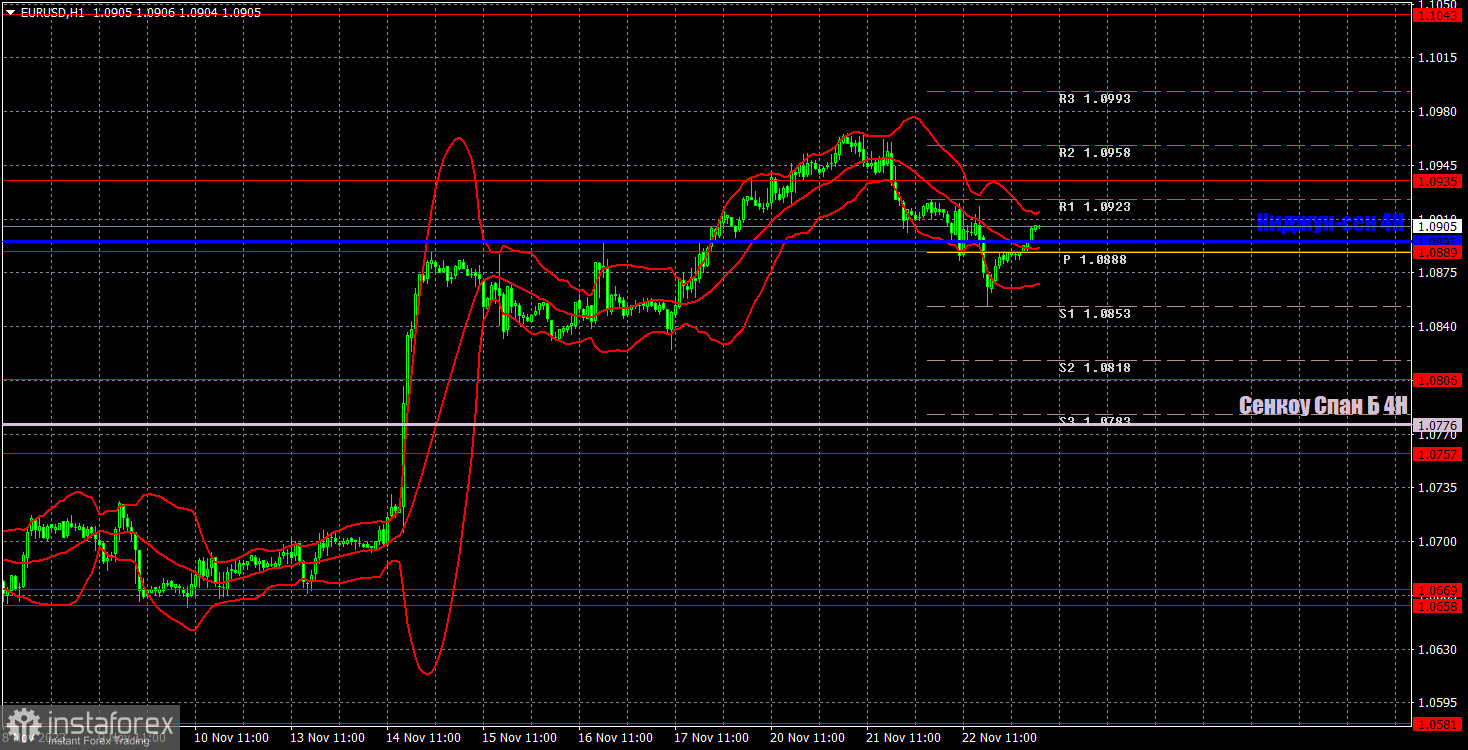Click the 1.0875 price scale value
This screenshot has height=750, width=1468.
(x=1436, y=272)
